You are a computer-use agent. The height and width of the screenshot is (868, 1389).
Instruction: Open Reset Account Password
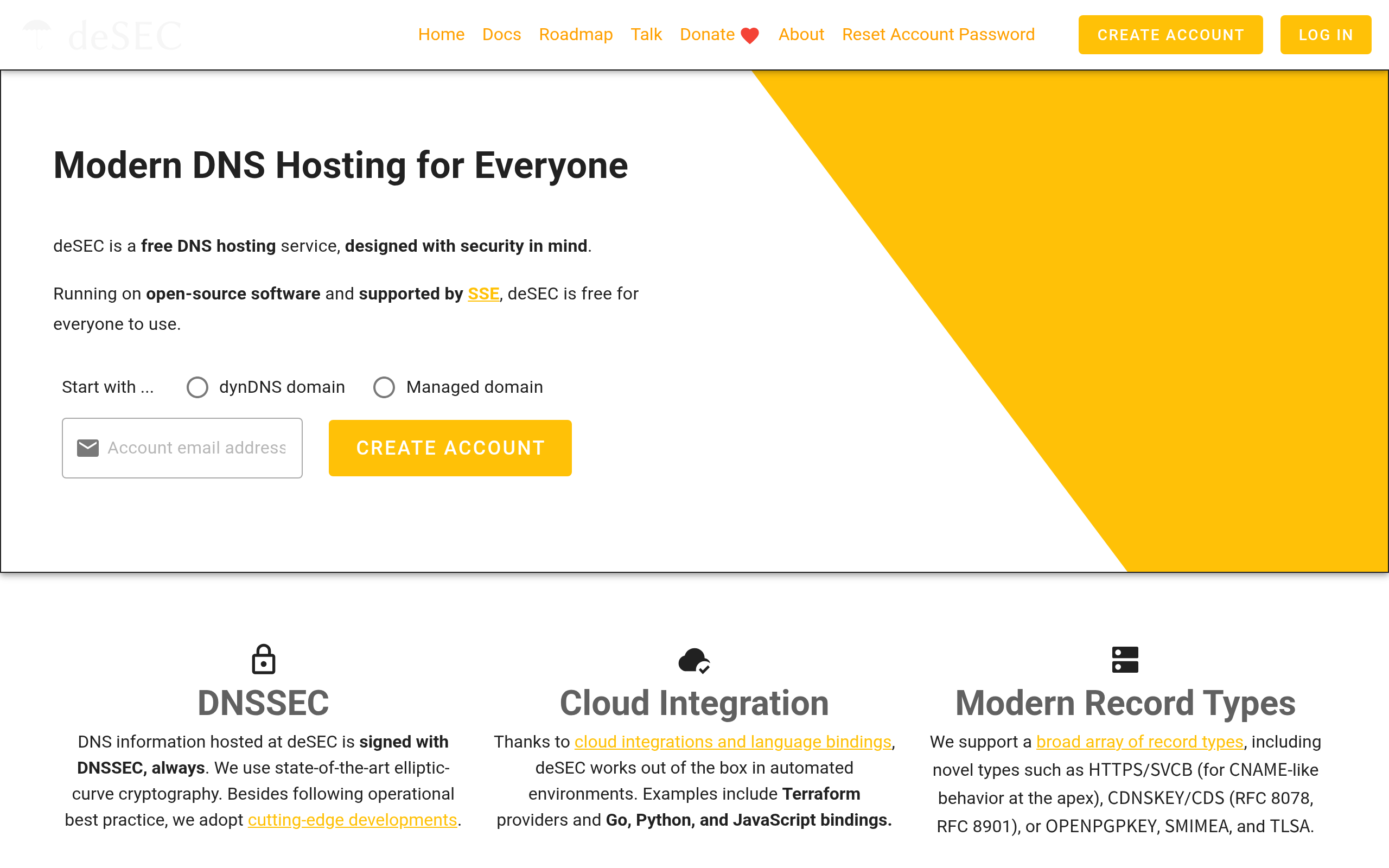point(939,34)
